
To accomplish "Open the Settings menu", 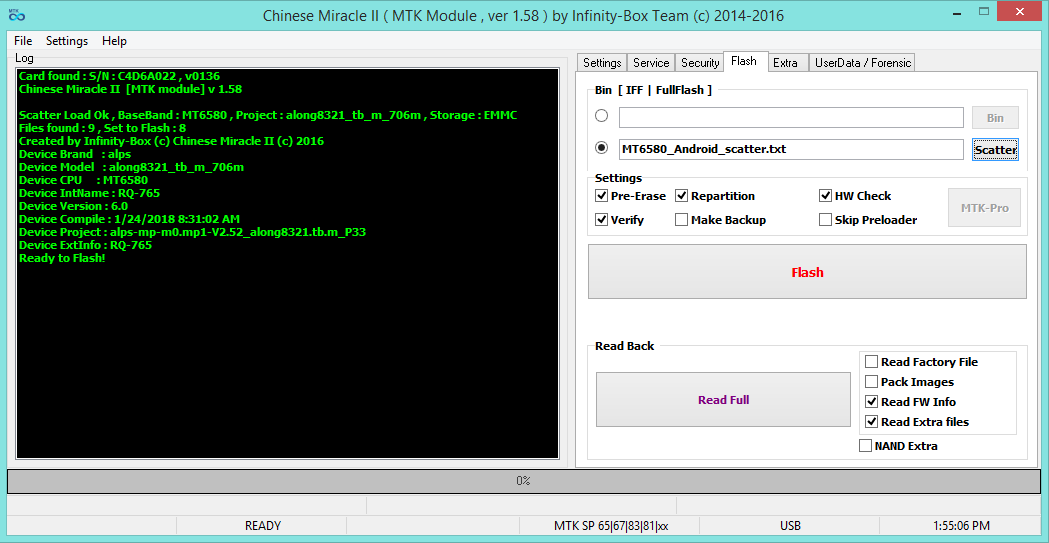I will click(x=67, y=41).
